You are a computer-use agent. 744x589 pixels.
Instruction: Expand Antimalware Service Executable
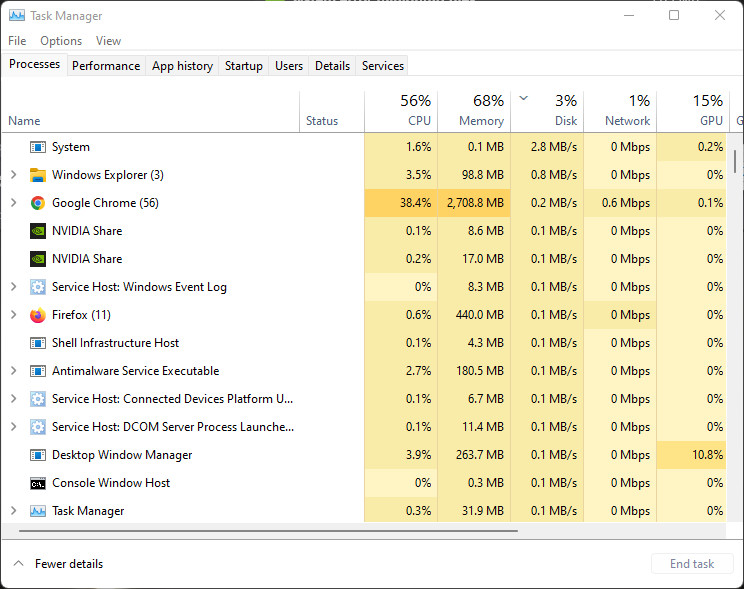click(14, 371)
